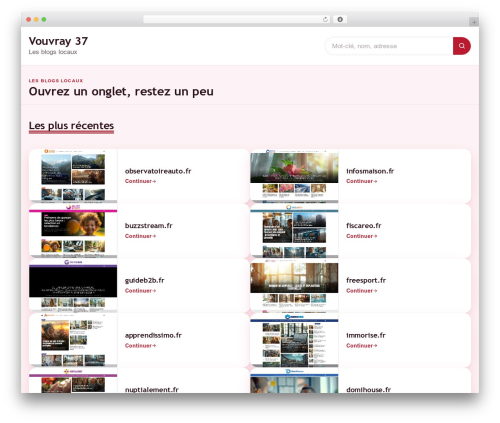Open the Vouvray 37 site title
This screenshot has height=423, width=500.
point(58,41)
